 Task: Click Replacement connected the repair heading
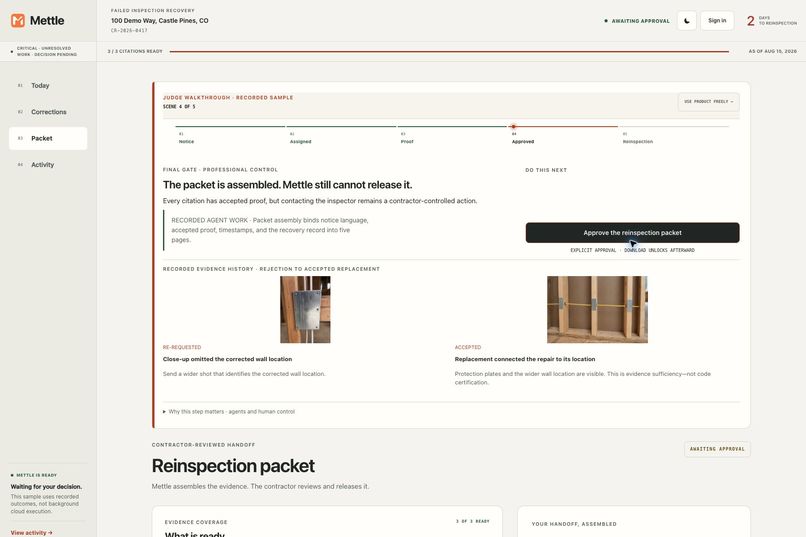pyautogui.click(x=525, y=359)
